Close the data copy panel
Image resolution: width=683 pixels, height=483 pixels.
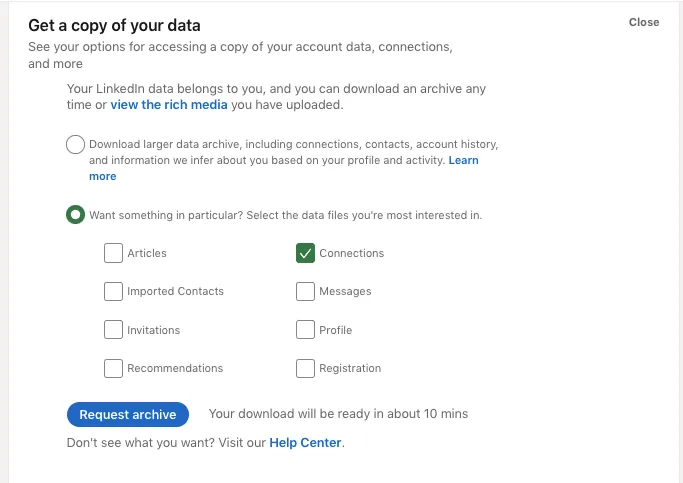click(644, 22)
